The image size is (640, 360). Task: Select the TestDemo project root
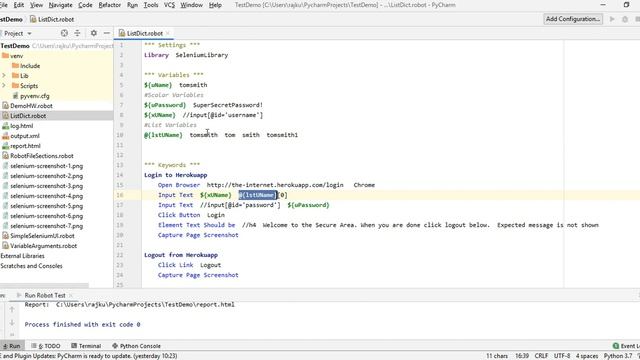coord(15,46)
